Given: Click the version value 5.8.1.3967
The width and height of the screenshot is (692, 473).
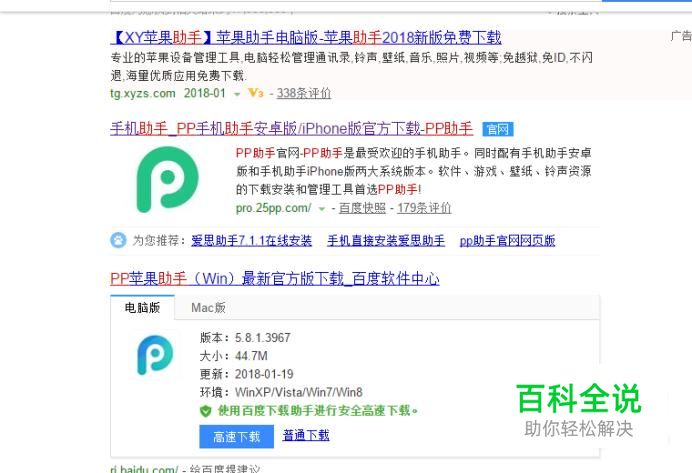Looking at the screenshot, I should [263, 338].
